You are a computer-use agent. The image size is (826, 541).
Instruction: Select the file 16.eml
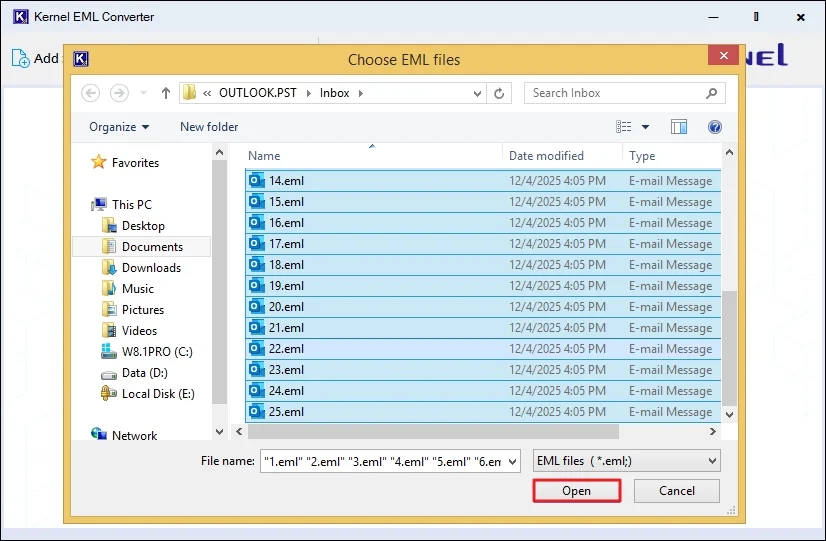pyautogui.click(x=483, y=223)
